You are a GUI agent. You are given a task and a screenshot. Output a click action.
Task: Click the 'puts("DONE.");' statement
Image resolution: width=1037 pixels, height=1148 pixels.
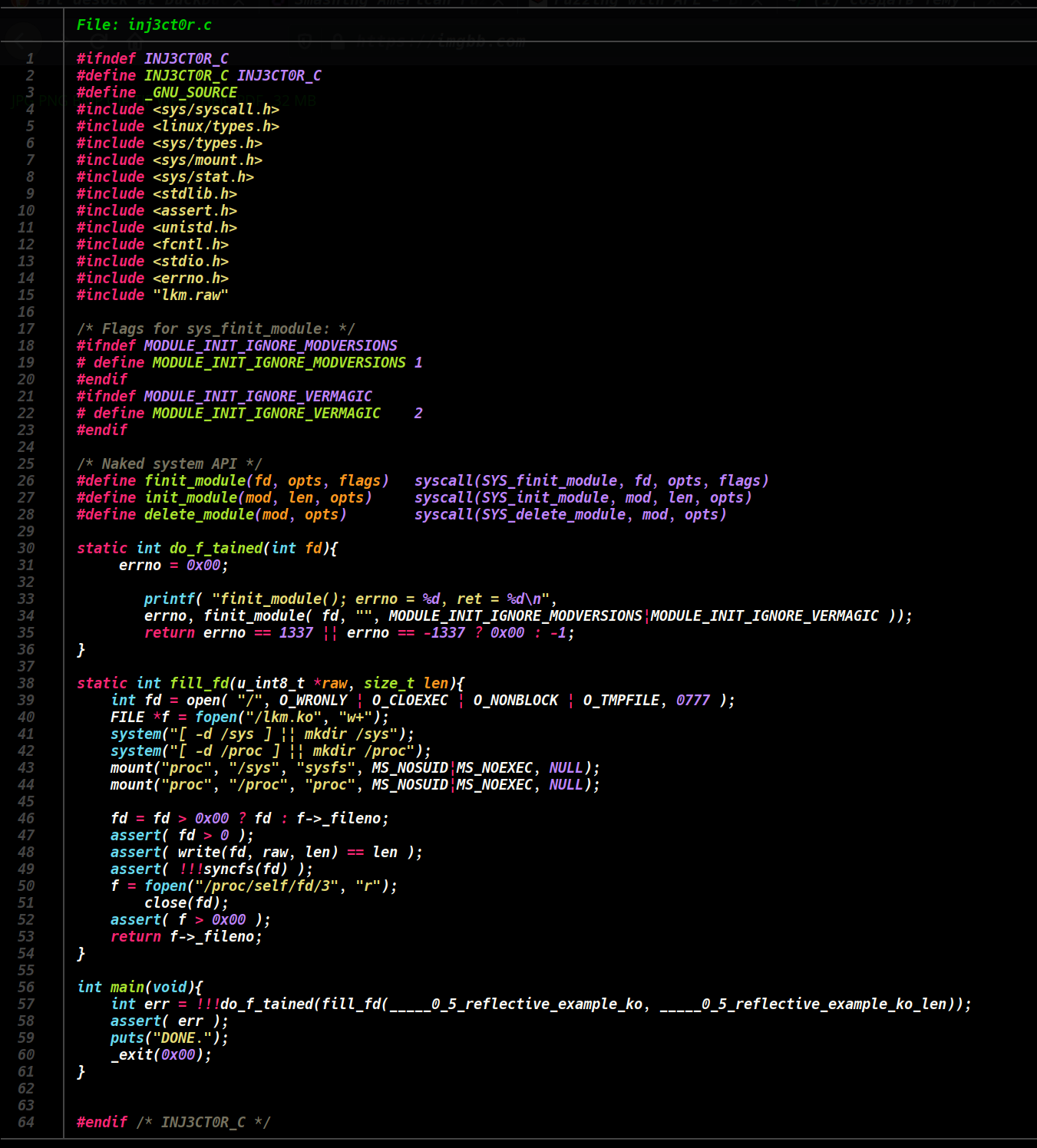[x=170, y=1037]
